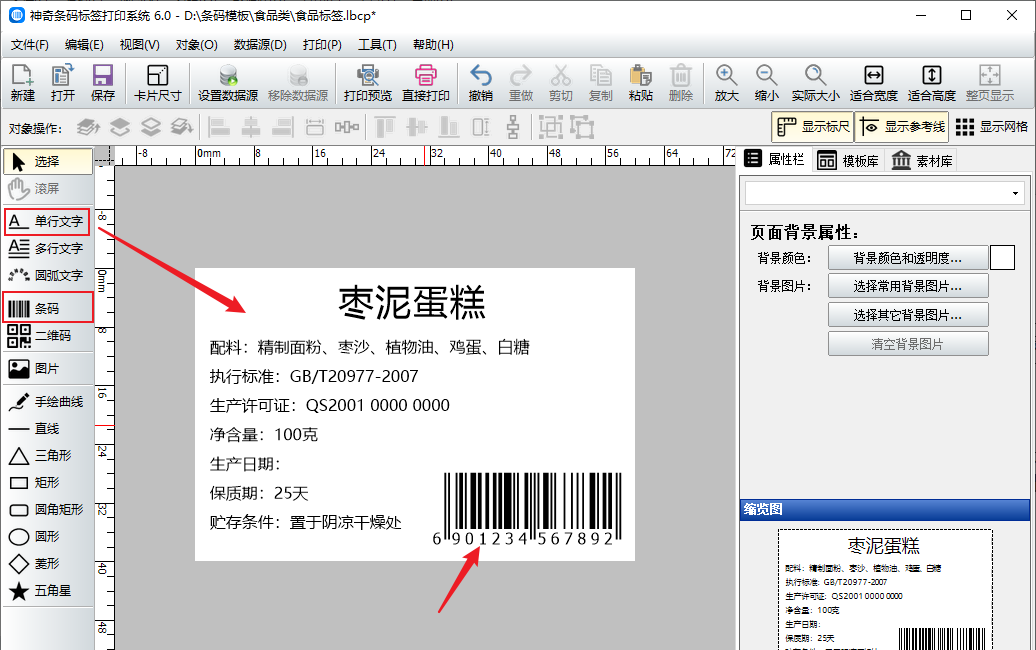Open the 对象(O) menu
The image size is (1036, 650).
(x=196, y=45)
